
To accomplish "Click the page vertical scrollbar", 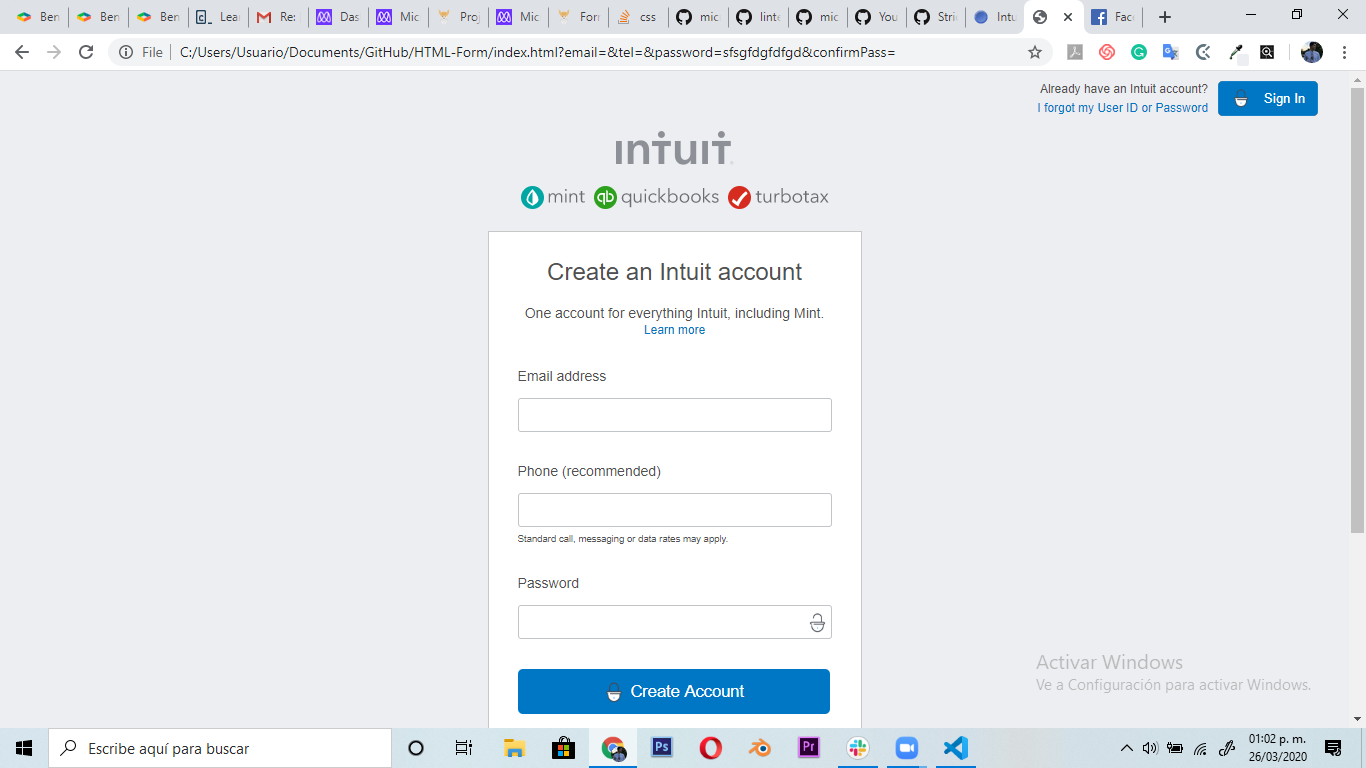I will (1357, 310).
